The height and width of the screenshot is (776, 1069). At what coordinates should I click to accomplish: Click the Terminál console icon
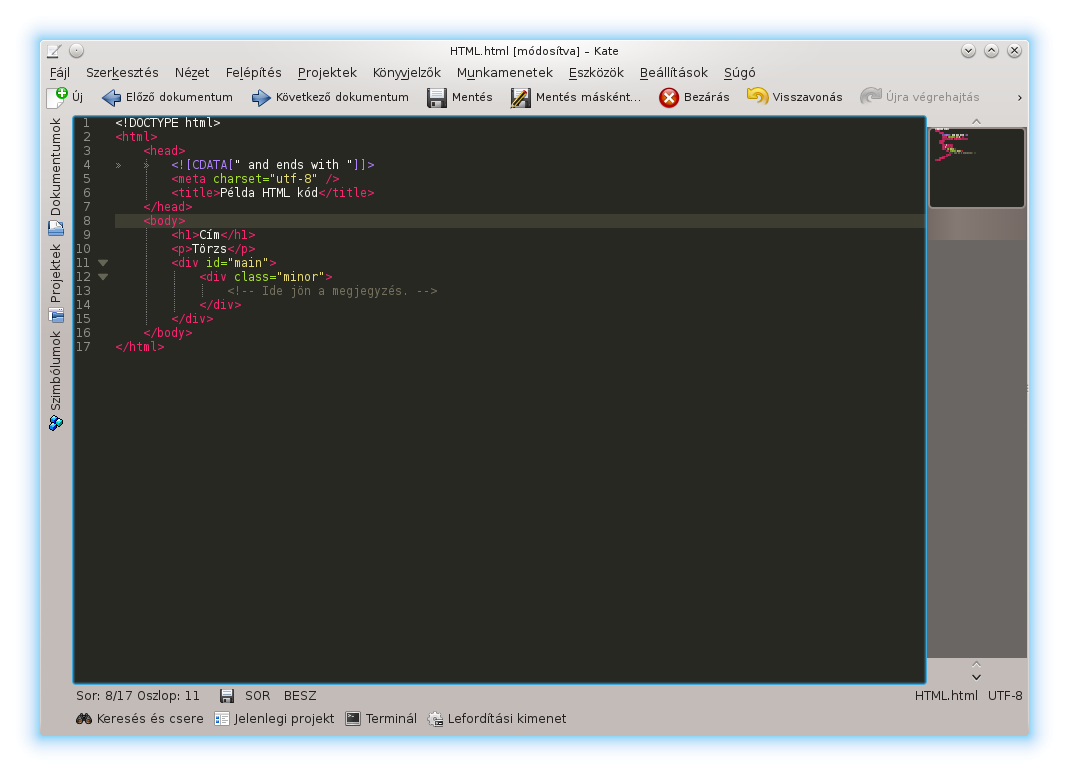point(353,719)
